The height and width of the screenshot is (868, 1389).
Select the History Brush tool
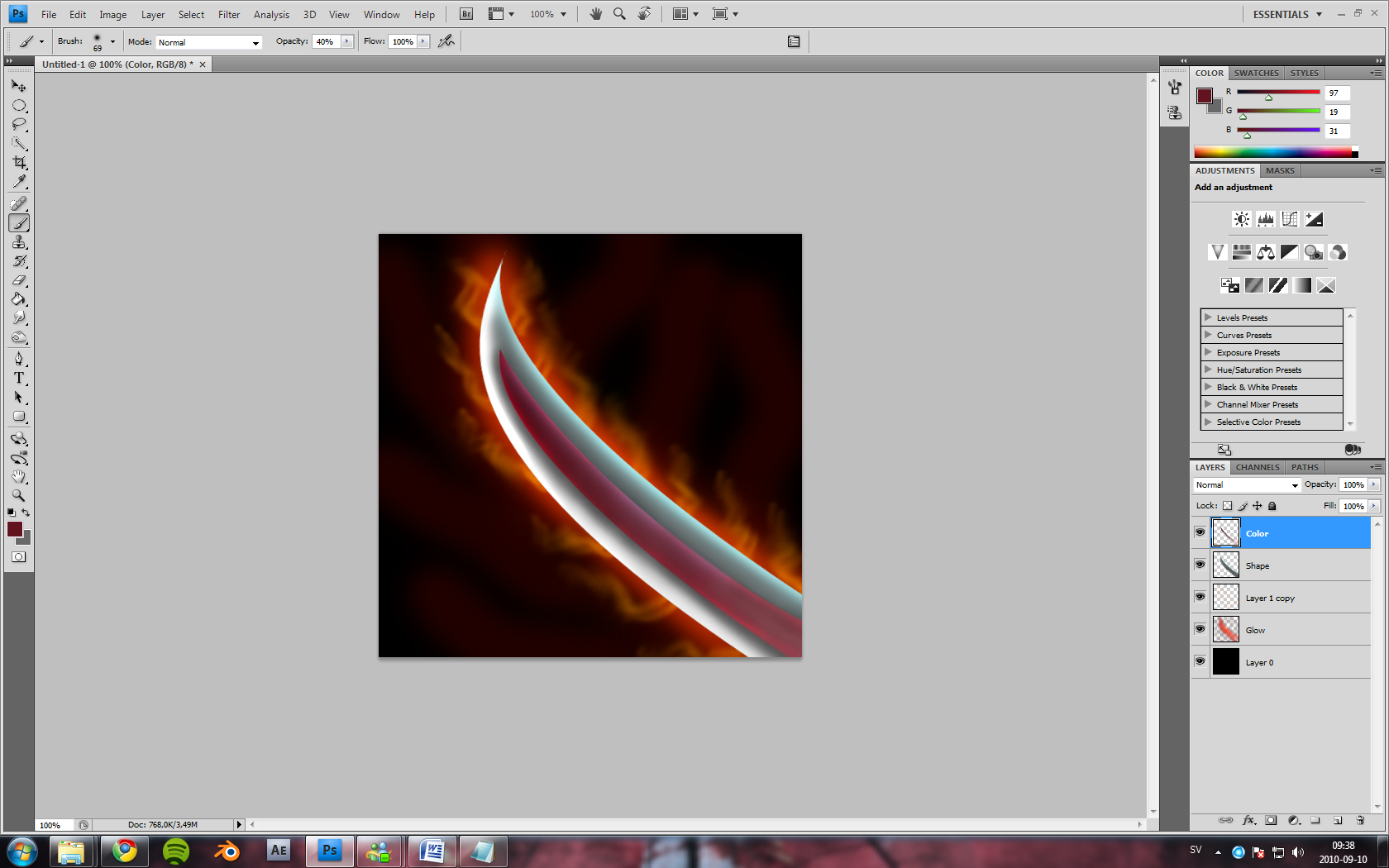pos(18,260)
